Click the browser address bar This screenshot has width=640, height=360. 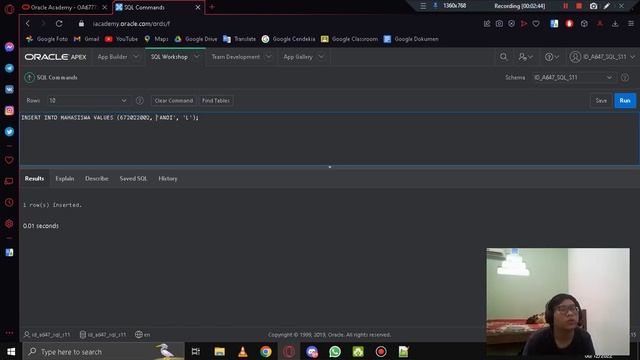coord(282,24)
